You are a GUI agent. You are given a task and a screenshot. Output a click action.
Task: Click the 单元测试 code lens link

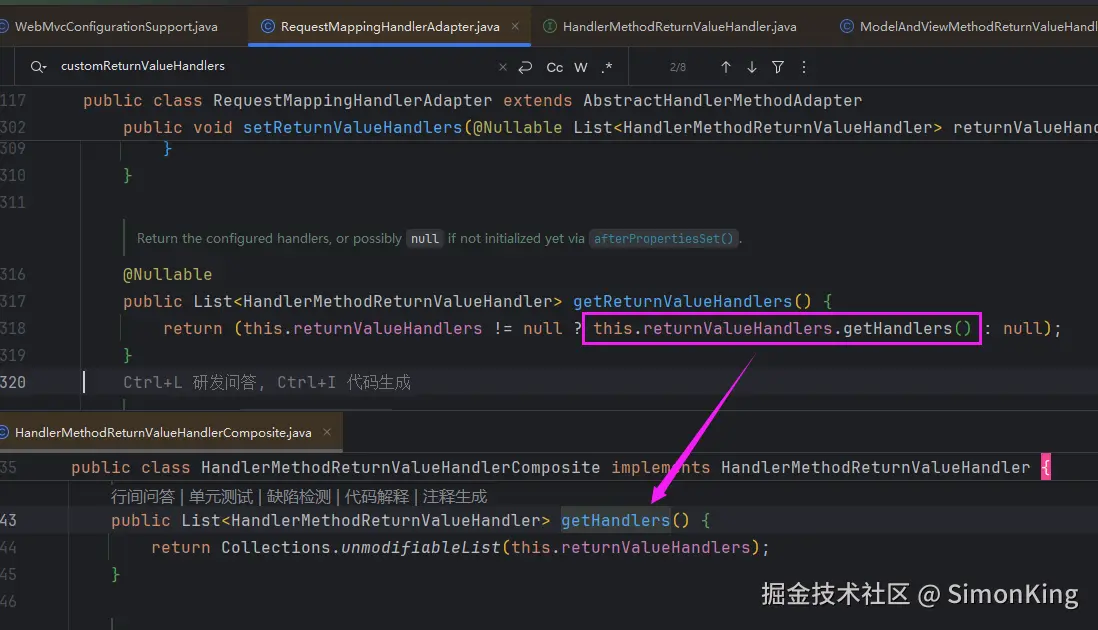coord(222,497)
